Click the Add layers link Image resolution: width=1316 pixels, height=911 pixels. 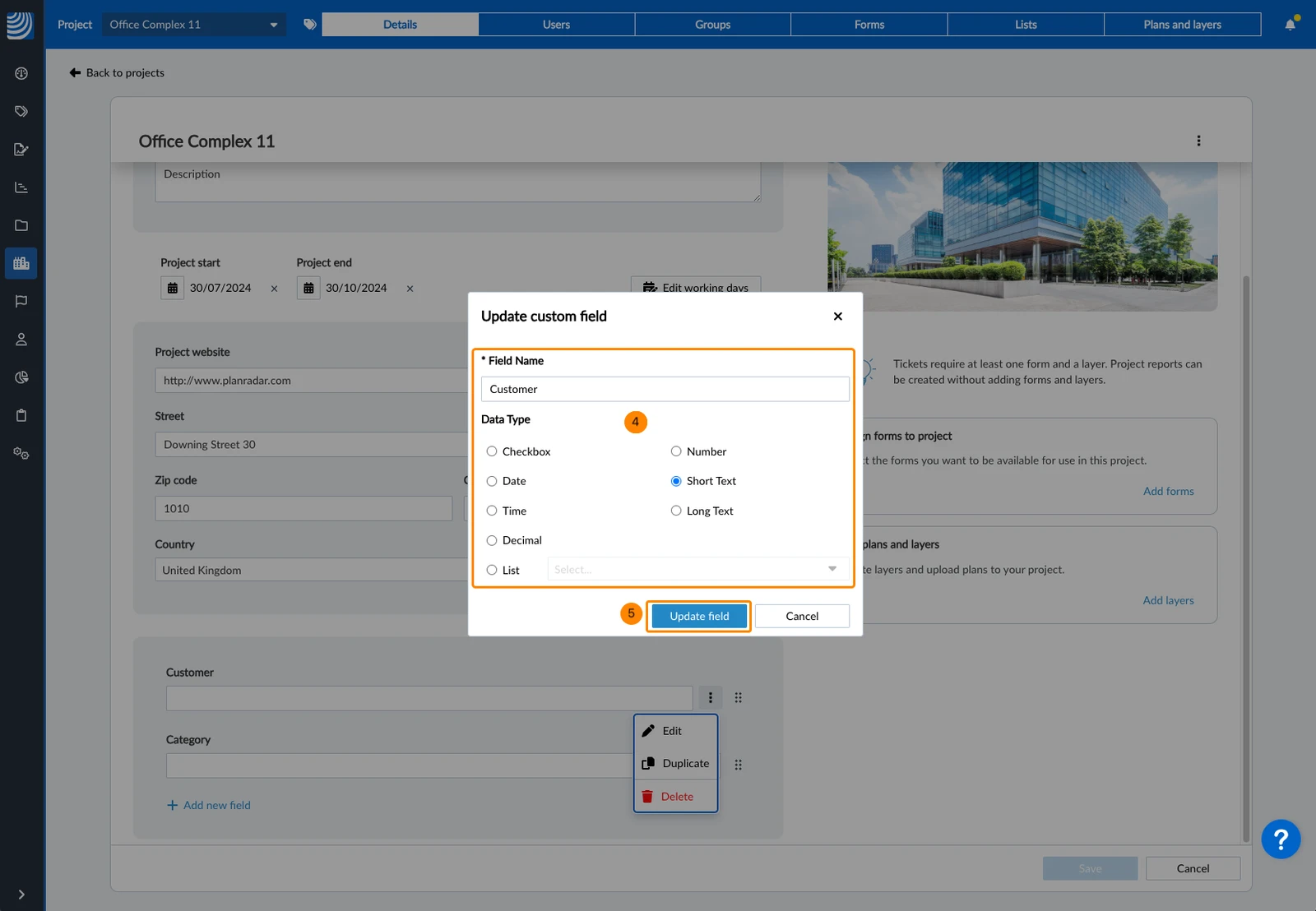point(1168,600)
